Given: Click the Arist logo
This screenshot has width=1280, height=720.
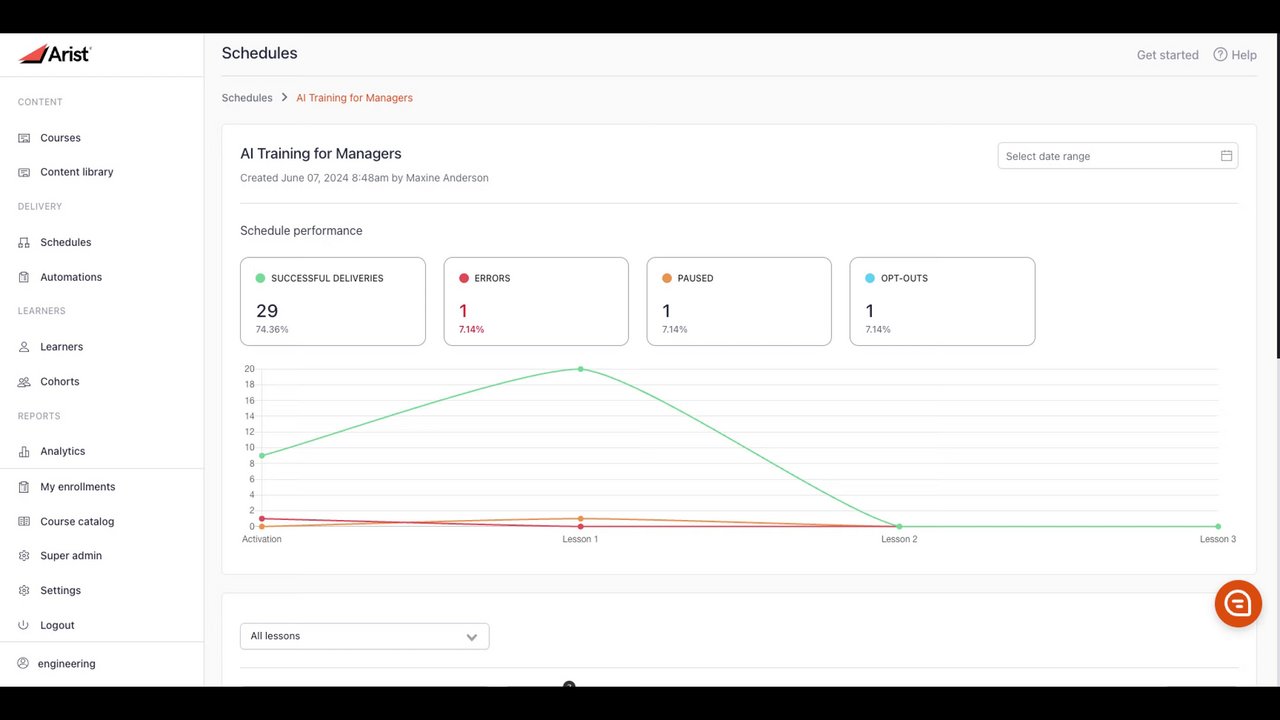Looking at the screenshot, I should click(55, 54).
